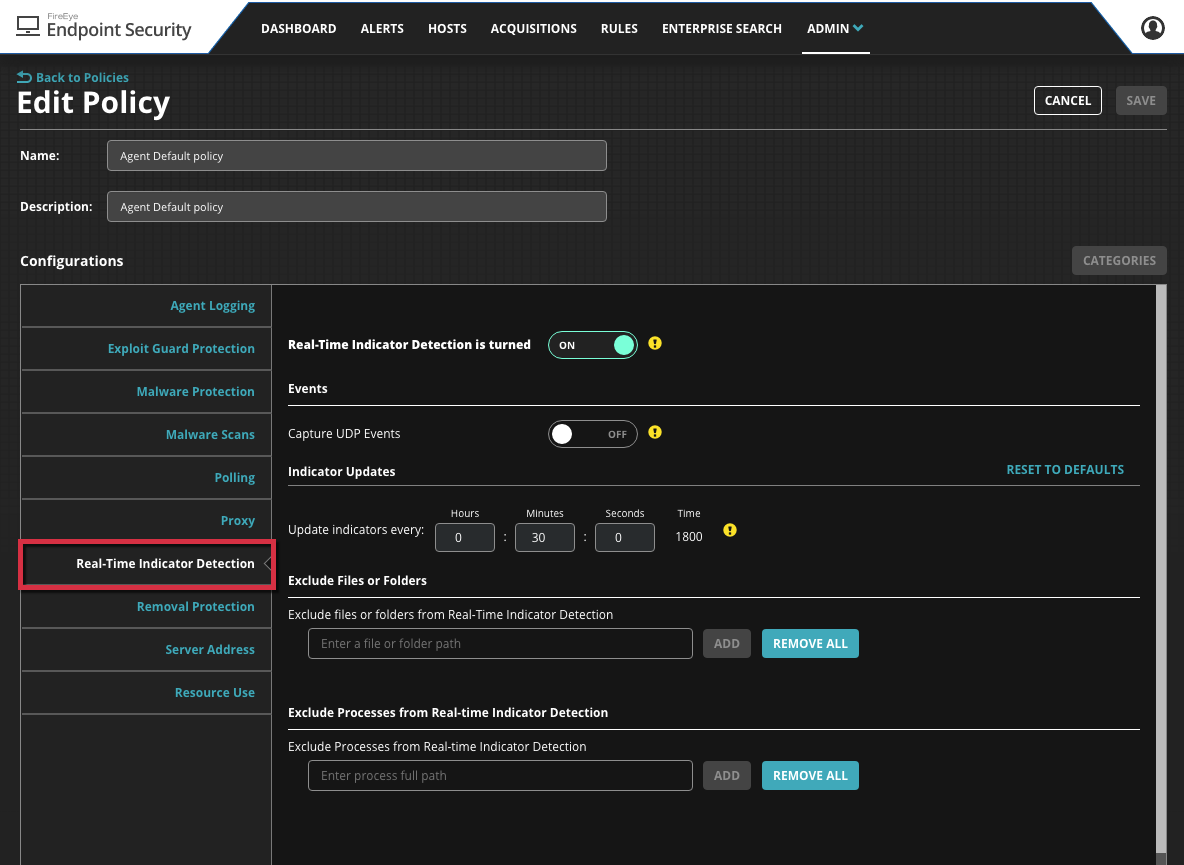
Task: Select Real-Time Indicator Detection configuration
Action: coord(146,564)
